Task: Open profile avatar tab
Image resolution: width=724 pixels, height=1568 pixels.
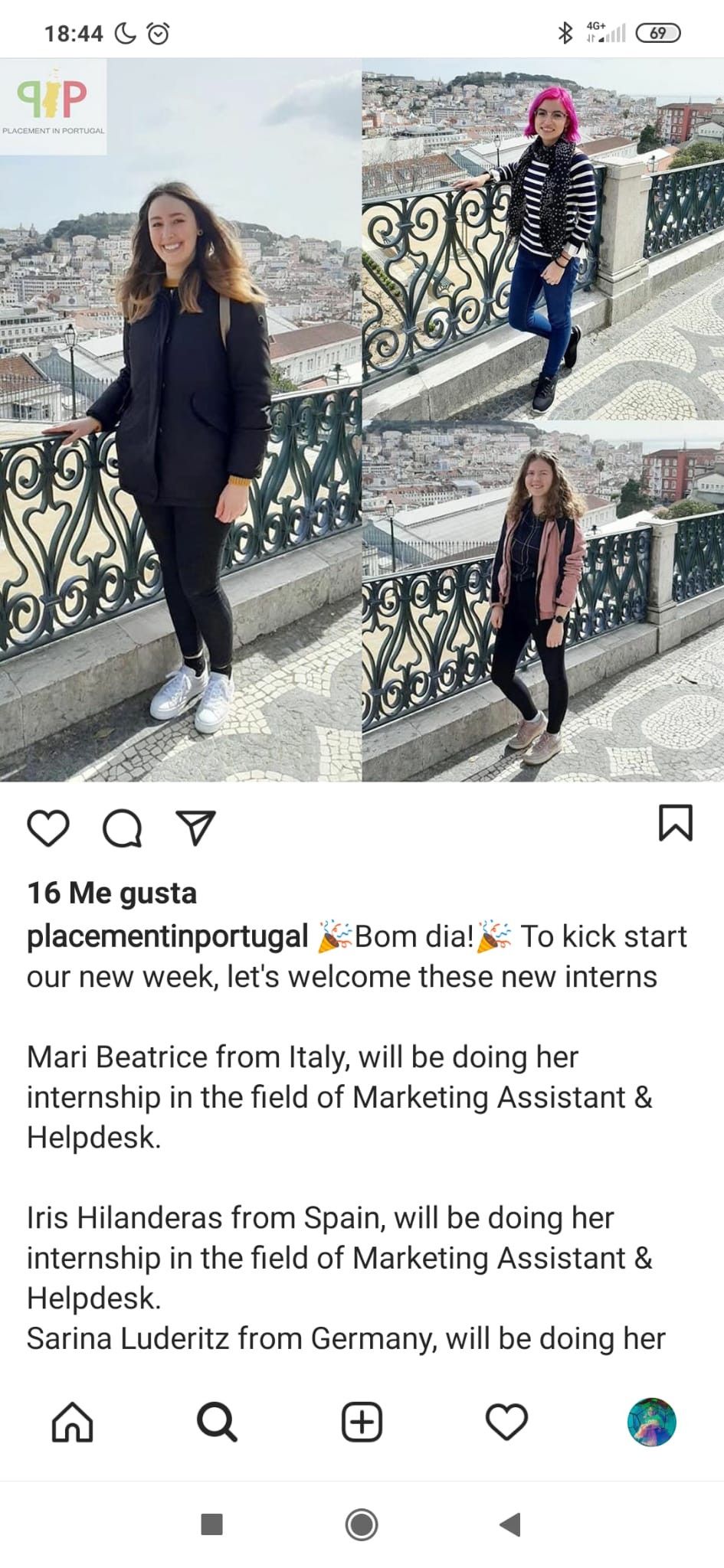Action: (x=651, y=1422)
